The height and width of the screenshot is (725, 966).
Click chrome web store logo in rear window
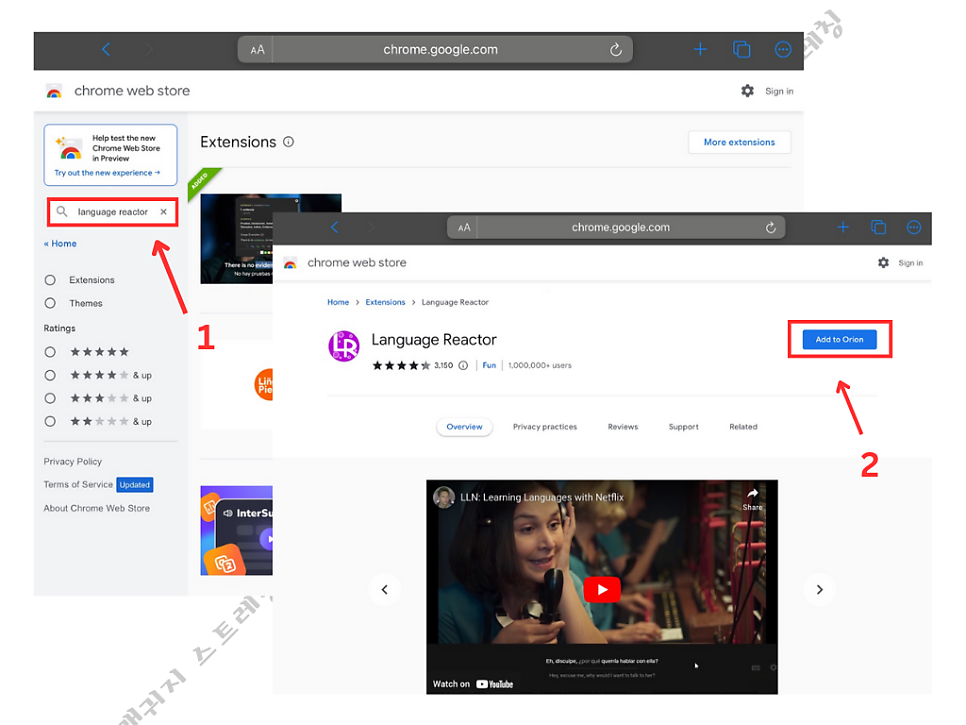pos(54,91)
